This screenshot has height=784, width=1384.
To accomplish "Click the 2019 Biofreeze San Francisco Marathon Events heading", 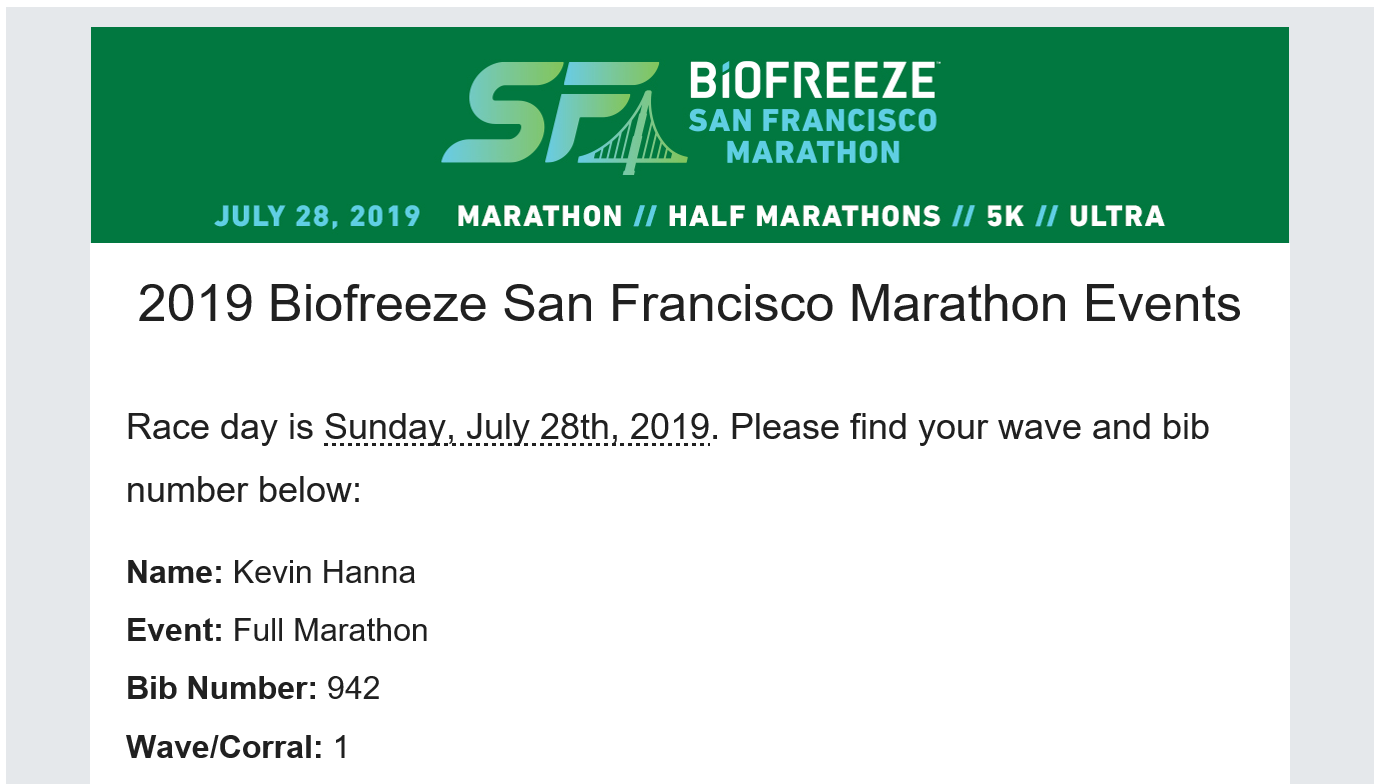I will tap(689, 304).
